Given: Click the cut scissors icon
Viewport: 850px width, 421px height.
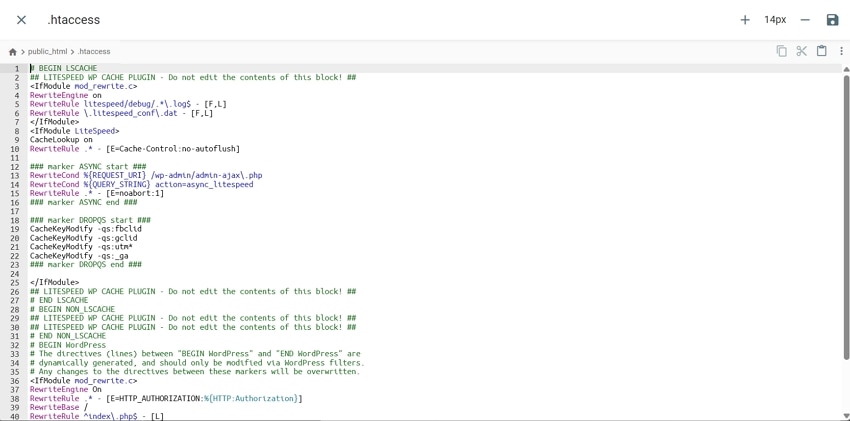Looking at the screenshot, I should (x=801, y=51).
